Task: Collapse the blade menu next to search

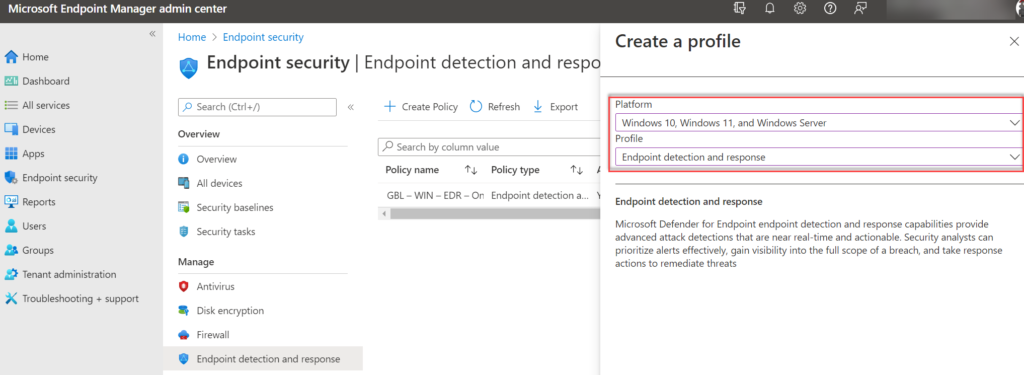Action: [351, 106]
